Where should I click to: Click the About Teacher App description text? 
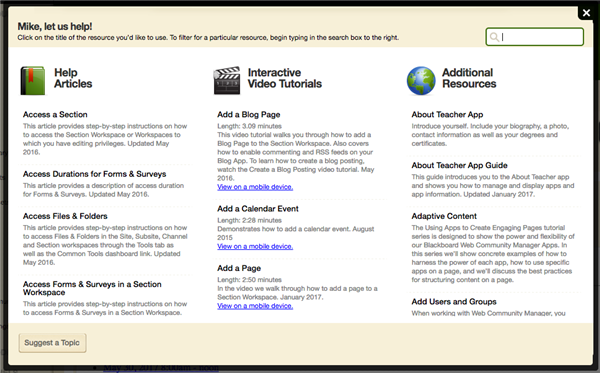(x=490, y=135)
